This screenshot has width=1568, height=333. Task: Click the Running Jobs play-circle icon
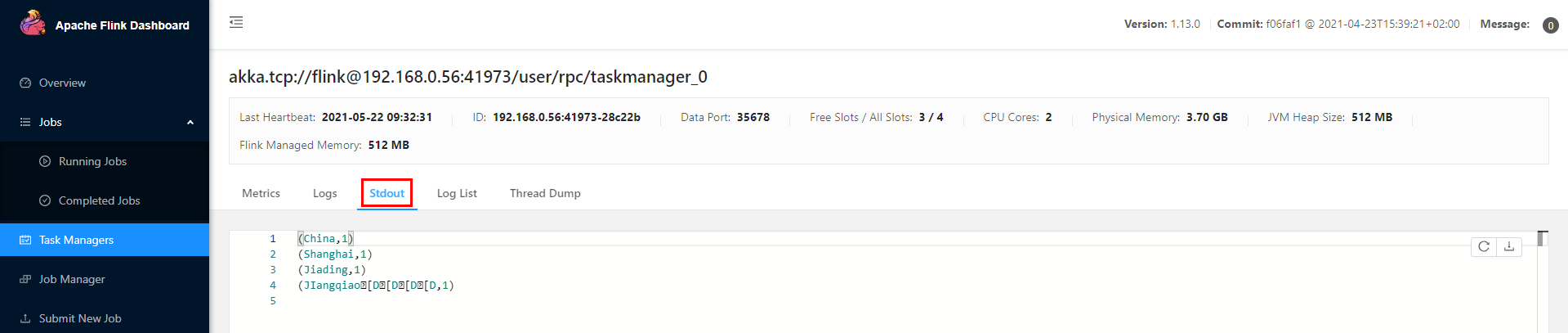click(45, 161)
